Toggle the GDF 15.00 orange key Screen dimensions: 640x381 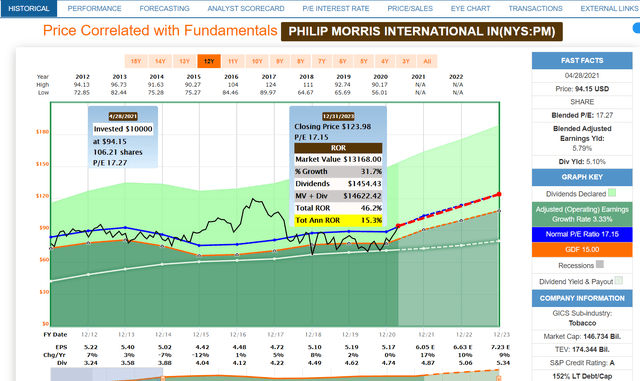(582, 250)
